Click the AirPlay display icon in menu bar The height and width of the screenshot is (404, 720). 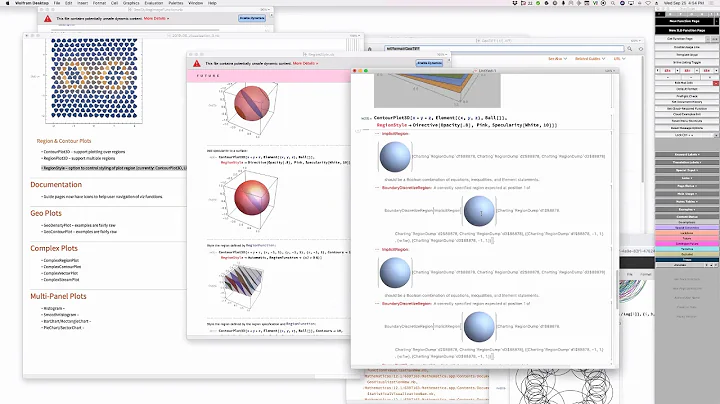(631, 3)
